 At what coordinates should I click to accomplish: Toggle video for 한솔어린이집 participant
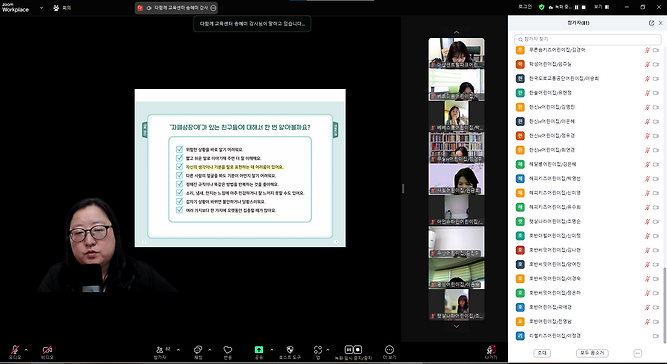tap(656, 93)
